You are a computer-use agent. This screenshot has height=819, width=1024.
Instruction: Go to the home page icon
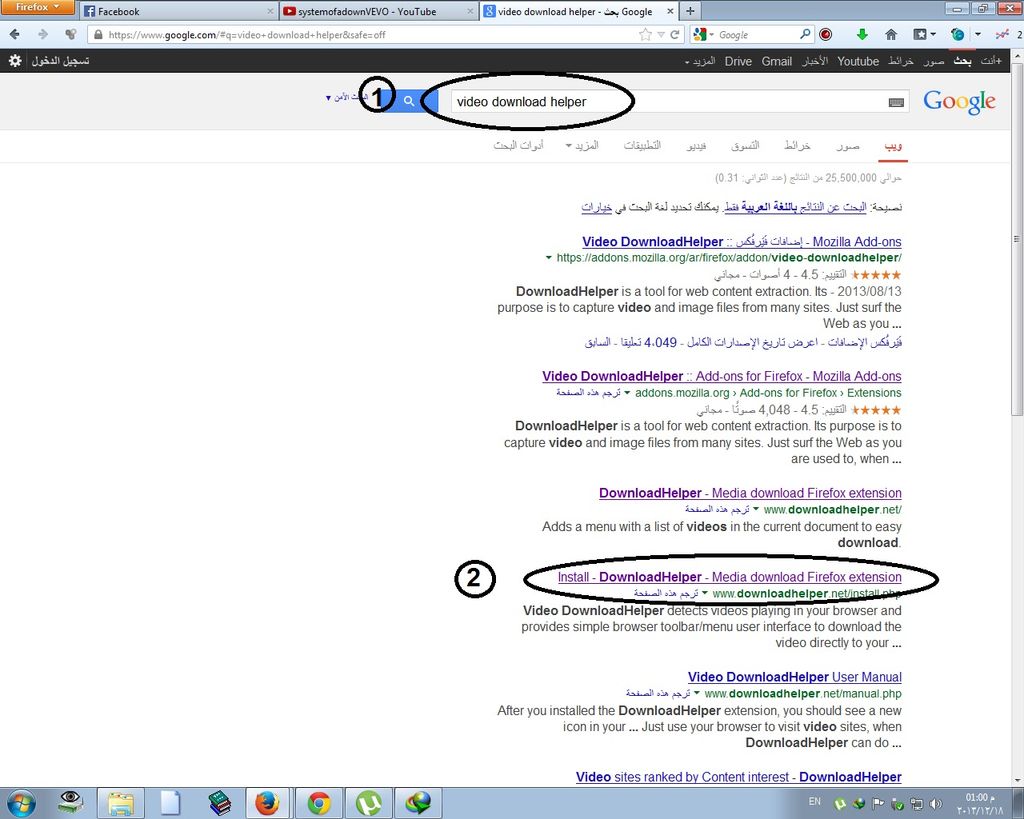[x=891, y=35]
